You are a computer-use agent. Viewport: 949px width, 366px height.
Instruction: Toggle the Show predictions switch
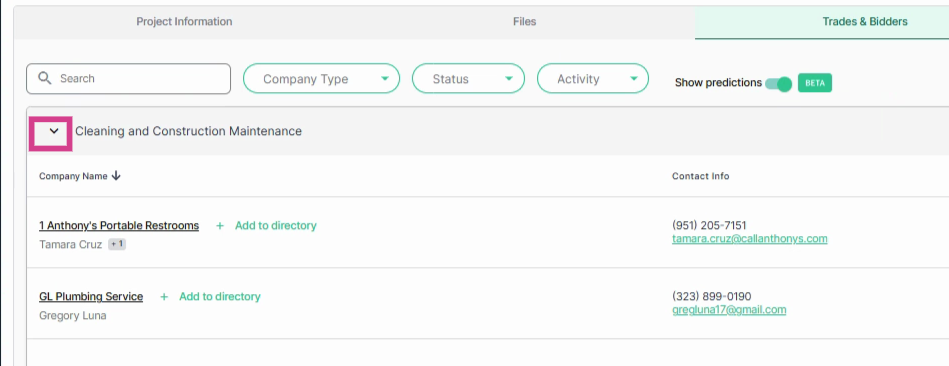tap(778, 83)
